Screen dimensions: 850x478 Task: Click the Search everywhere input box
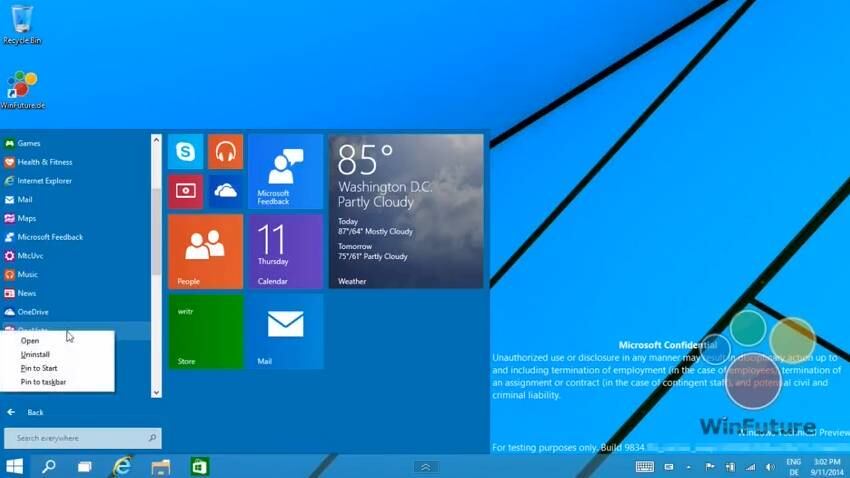coord(78,438)
